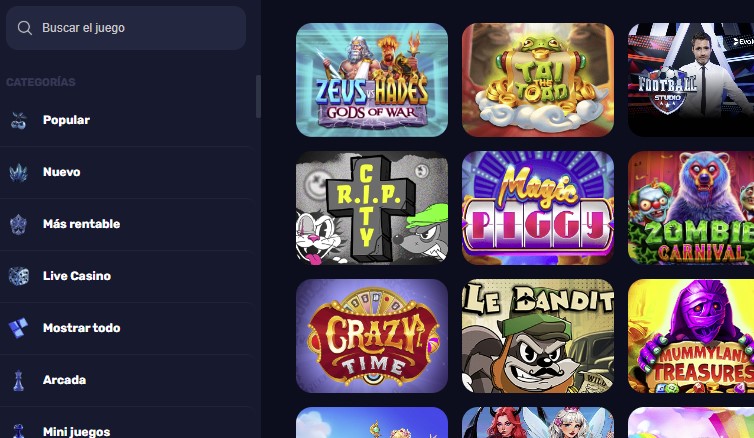Launch the Magic Piggy slot game
Screen dimensions: 754x438
(x=538, y=208)
